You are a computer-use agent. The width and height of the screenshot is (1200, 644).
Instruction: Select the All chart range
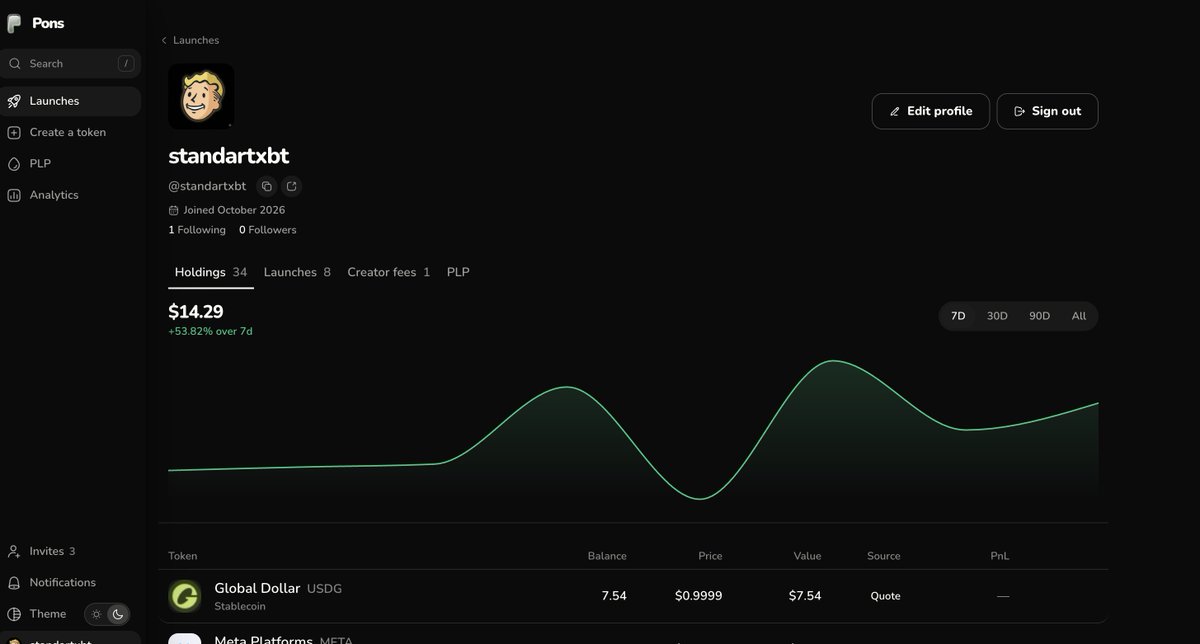[x=1078, y=316]
